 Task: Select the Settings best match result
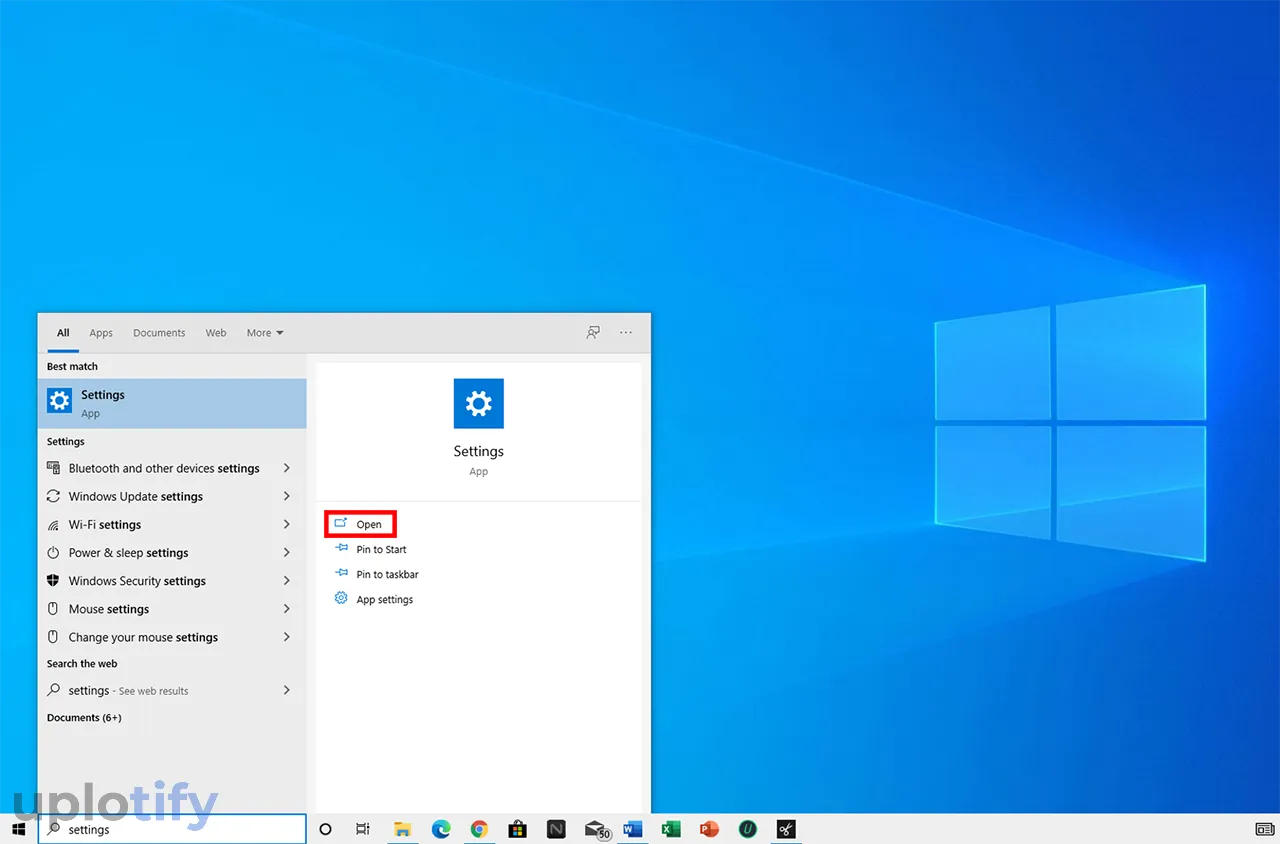pyautogui.click(x=172, y=403)
